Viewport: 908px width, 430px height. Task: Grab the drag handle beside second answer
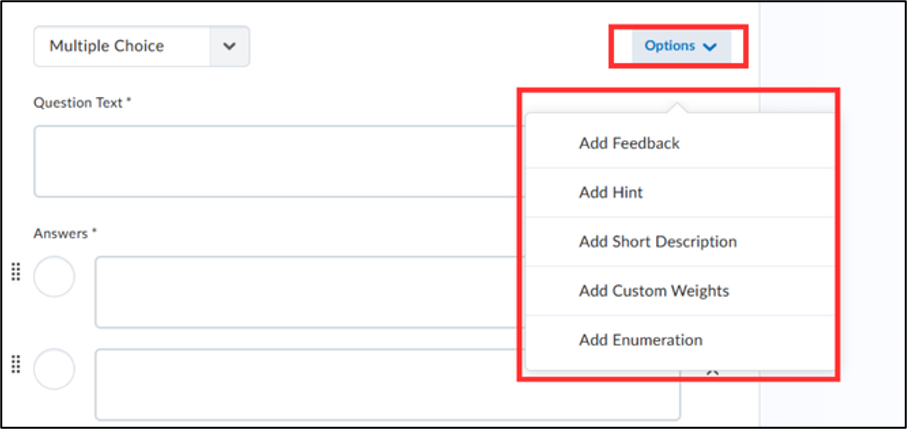point(16,364)
